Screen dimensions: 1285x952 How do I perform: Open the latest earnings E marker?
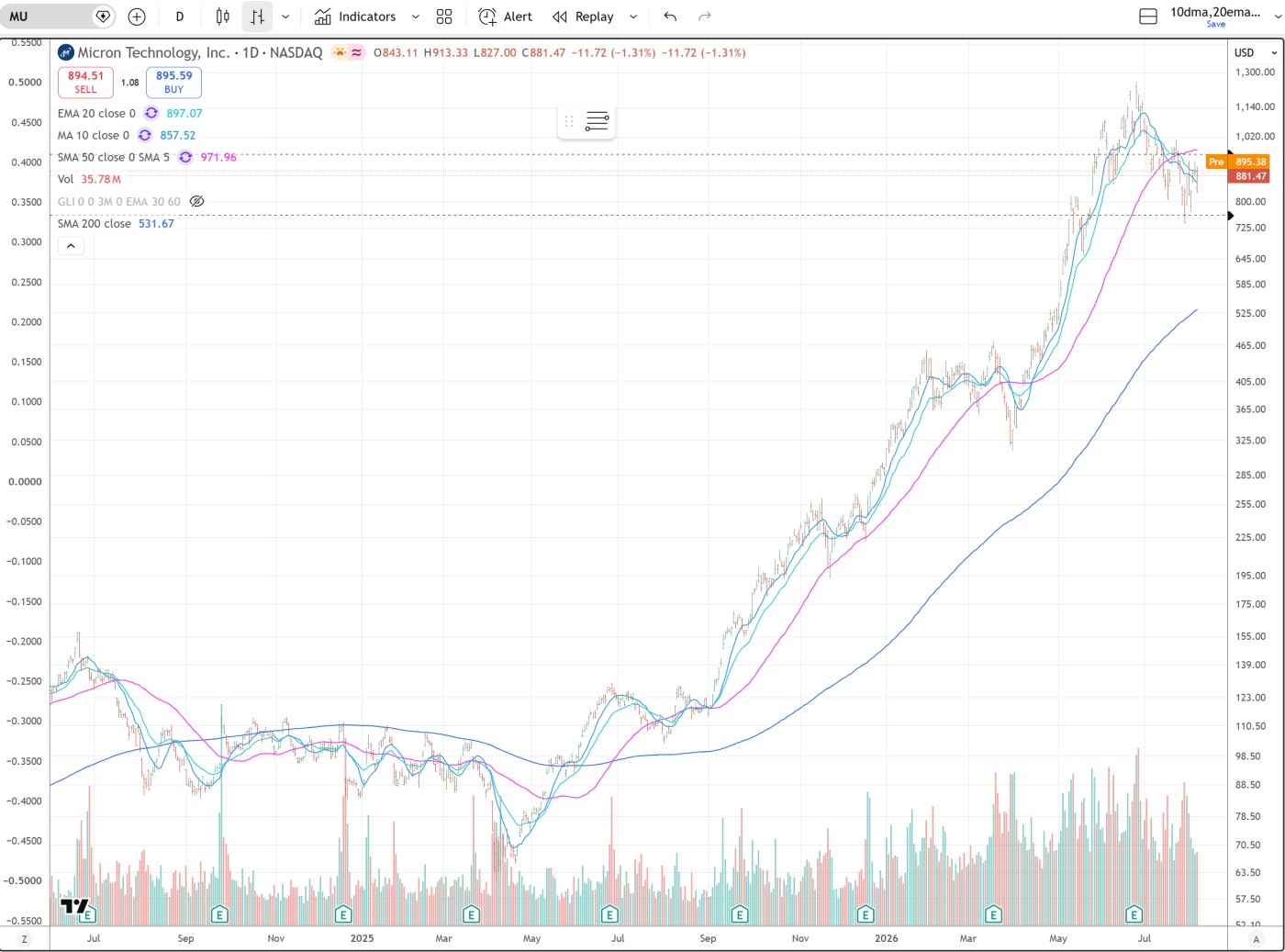pyautogui.click(x=1134, y=915)
